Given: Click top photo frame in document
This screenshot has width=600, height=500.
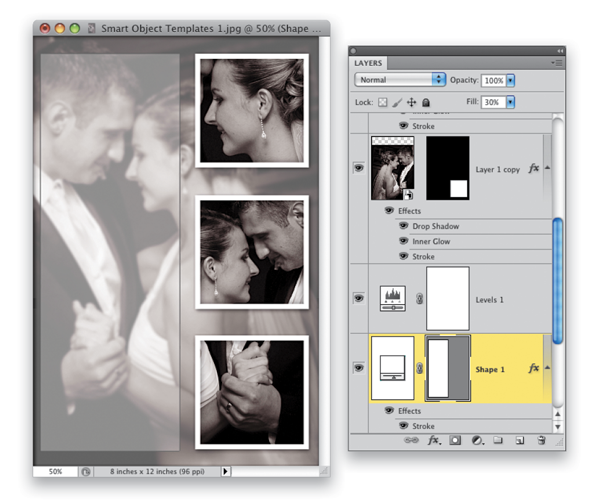Looking at the screenshot, I should coord(252,111).
